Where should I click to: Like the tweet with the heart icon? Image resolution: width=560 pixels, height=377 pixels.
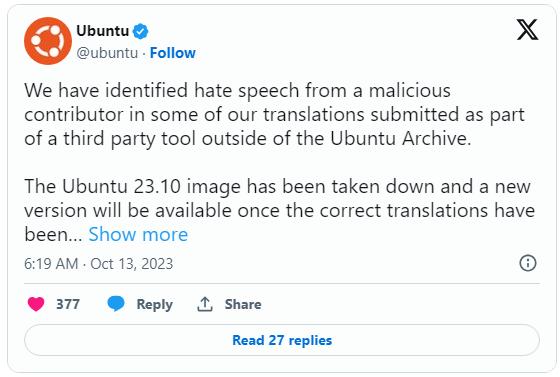[x=36, y=304]
